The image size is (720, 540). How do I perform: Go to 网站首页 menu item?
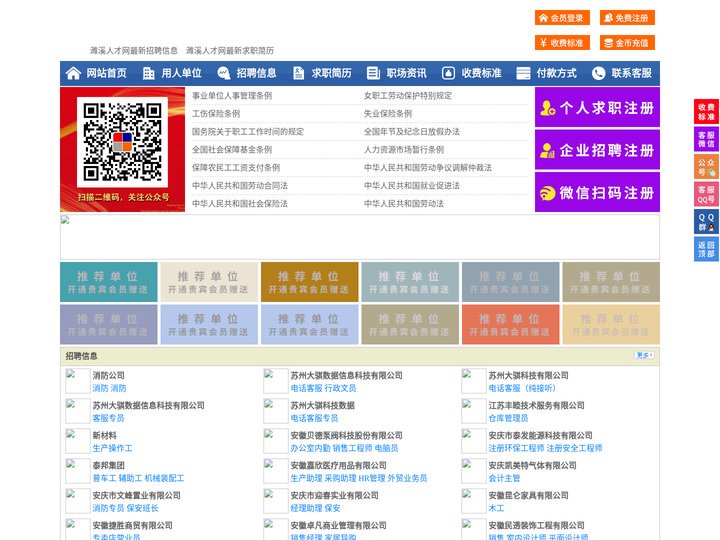[x=107, y=73]
